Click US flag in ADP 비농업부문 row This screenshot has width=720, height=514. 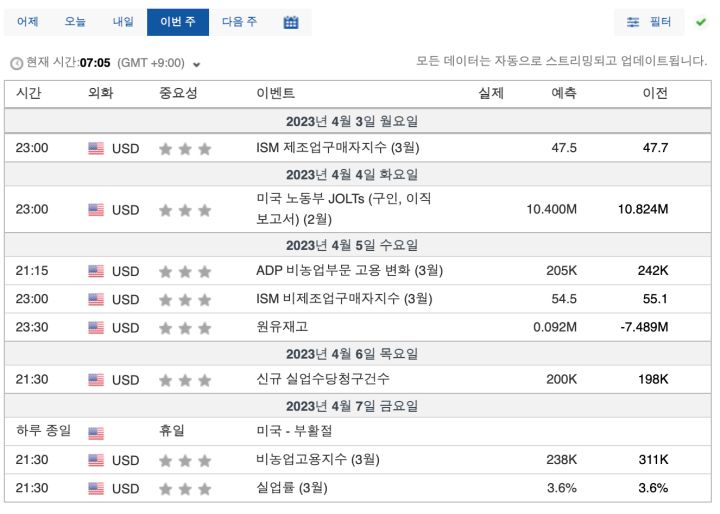click(x=96, y=271)
